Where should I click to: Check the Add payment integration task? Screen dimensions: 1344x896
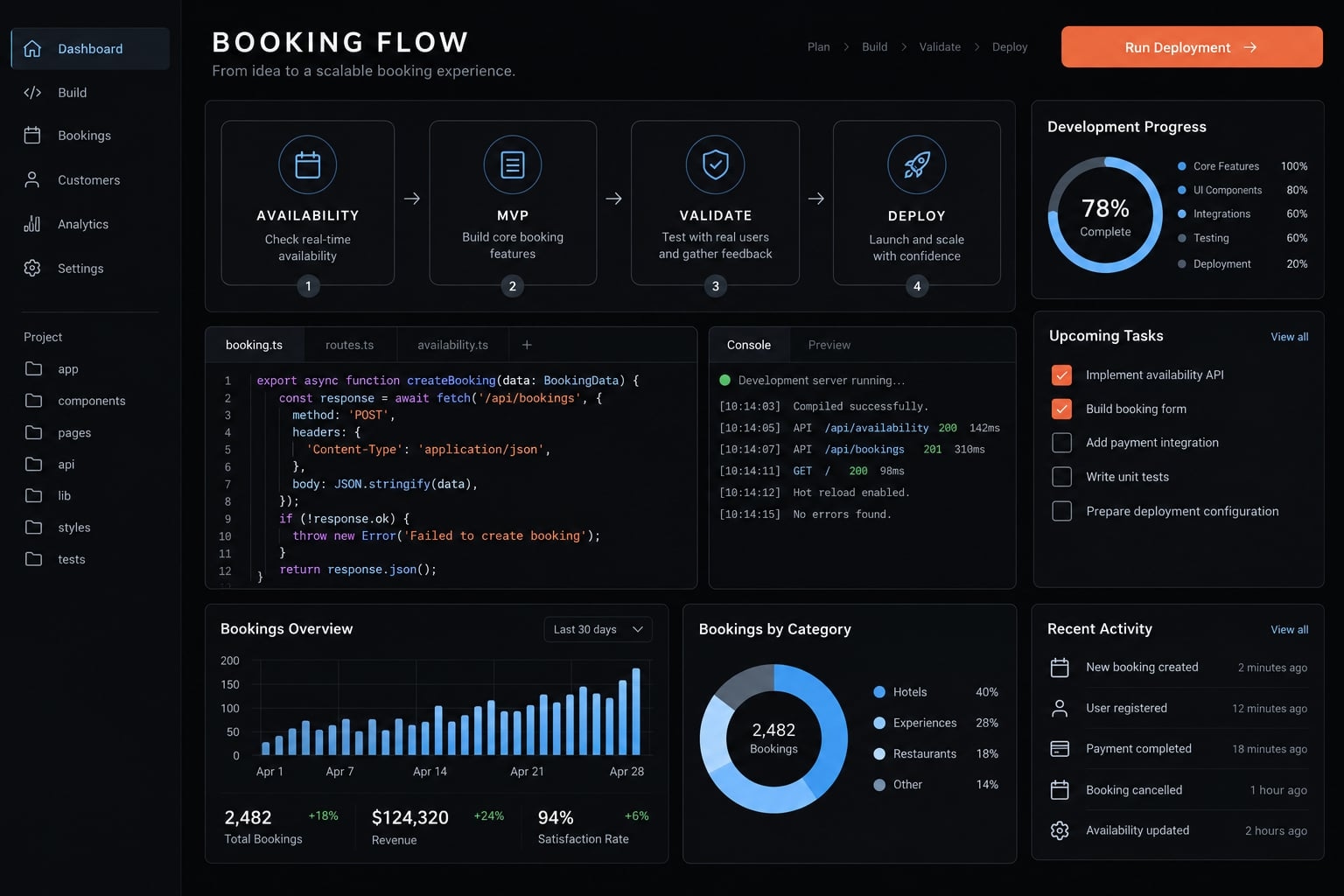pyautogui.click(x=1061, y=443)
